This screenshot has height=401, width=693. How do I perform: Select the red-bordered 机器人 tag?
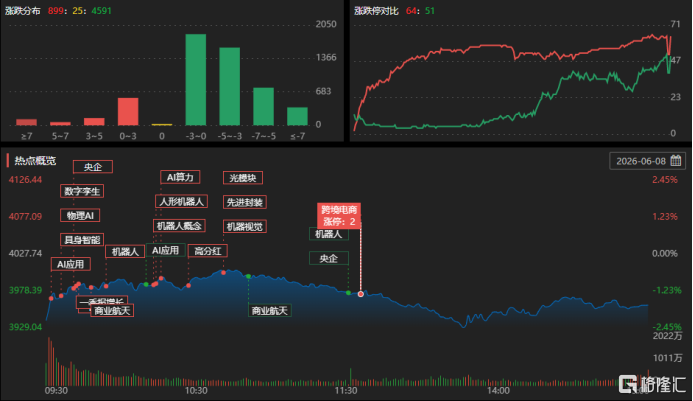pos(125,252)
